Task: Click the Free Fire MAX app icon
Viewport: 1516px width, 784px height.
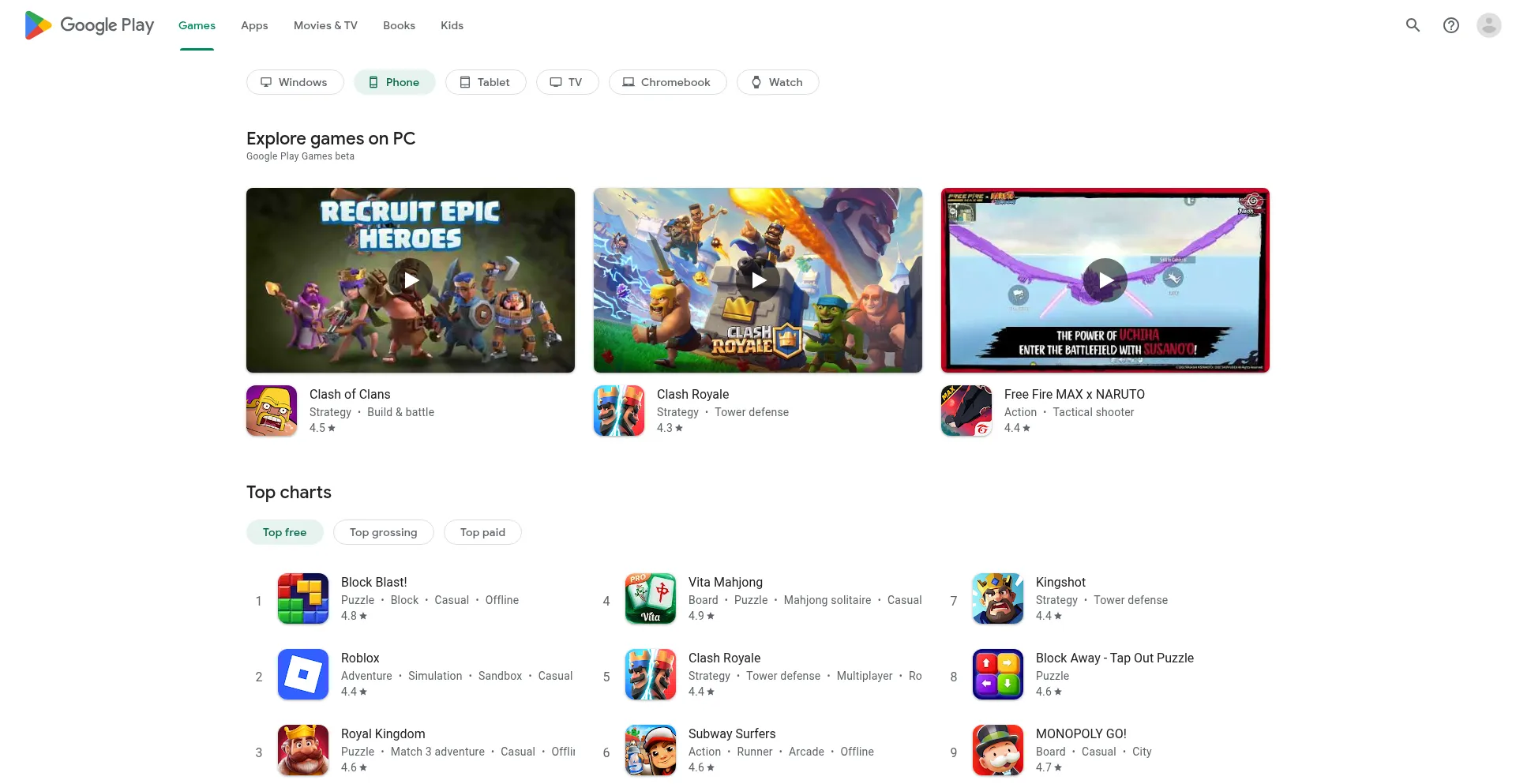Action: click(966, 411)
